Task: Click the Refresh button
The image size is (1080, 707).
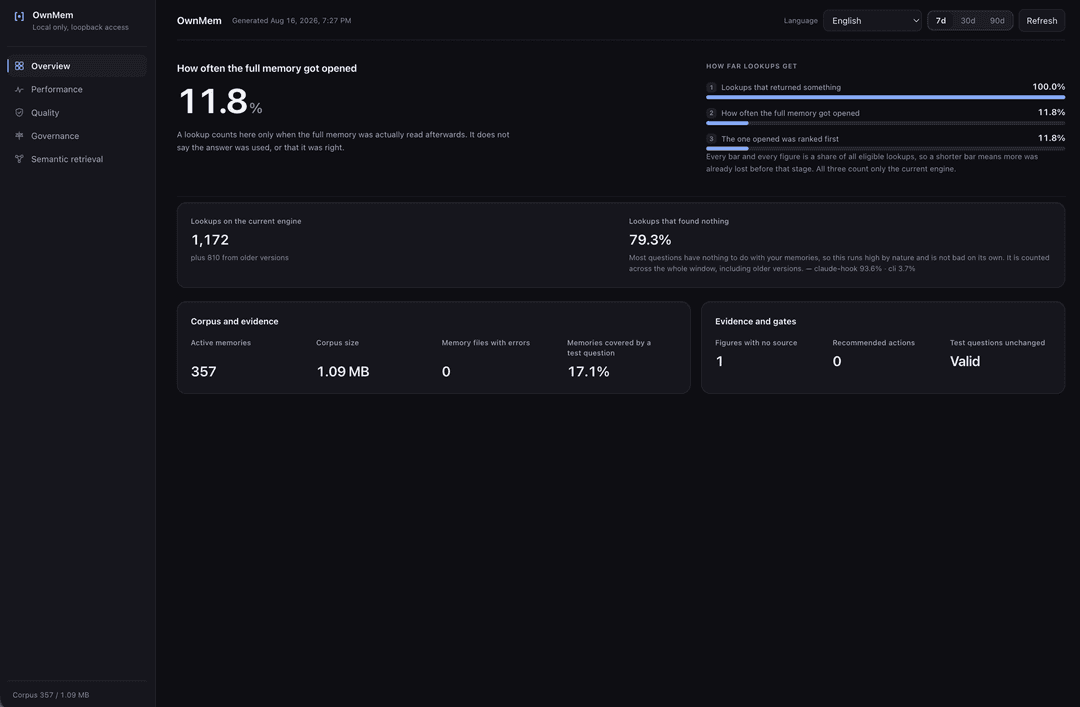Action: (1041, 21)
